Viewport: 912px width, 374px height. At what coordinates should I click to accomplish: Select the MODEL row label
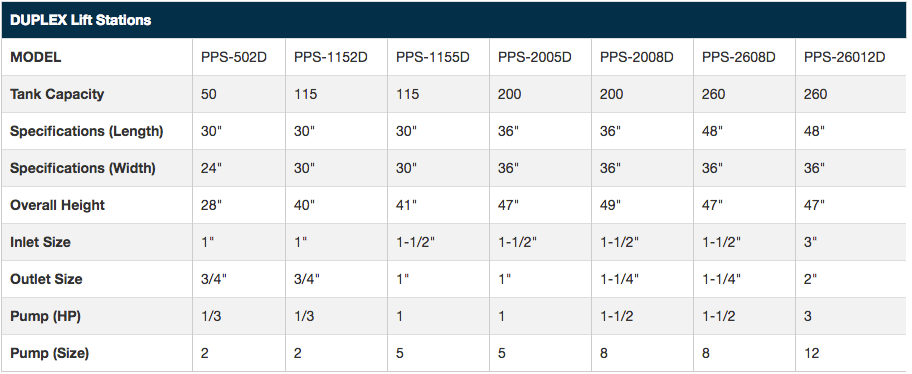35,58
